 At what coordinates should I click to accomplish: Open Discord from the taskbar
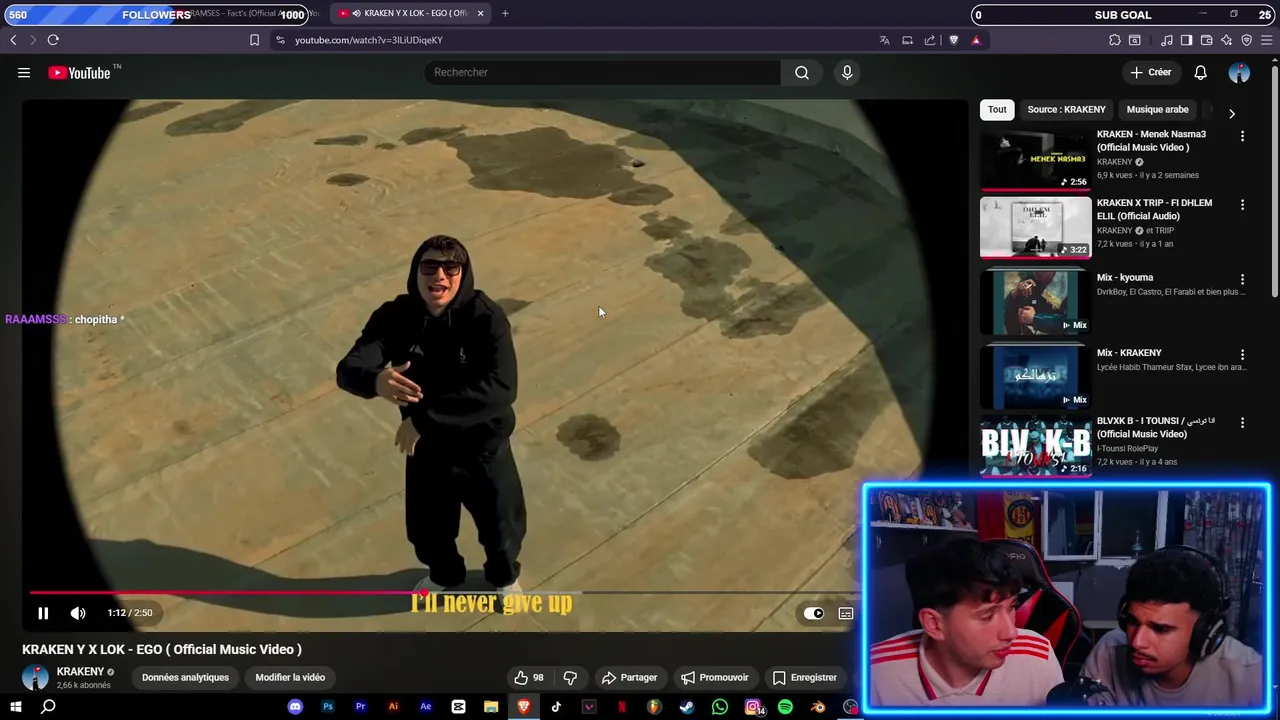[x=295, y=707]
